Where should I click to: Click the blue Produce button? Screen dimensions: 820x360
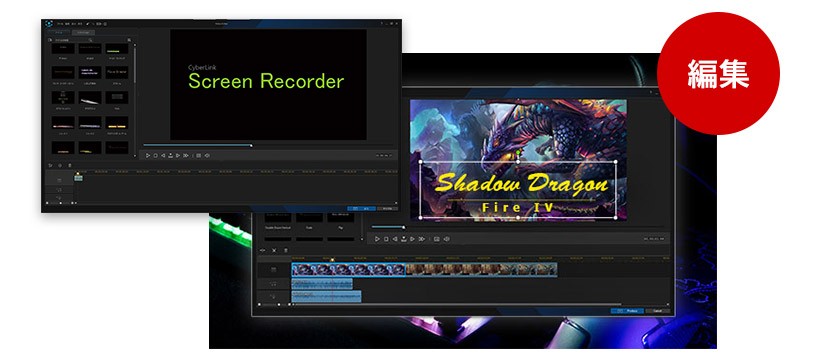click(x=627, y=311)
